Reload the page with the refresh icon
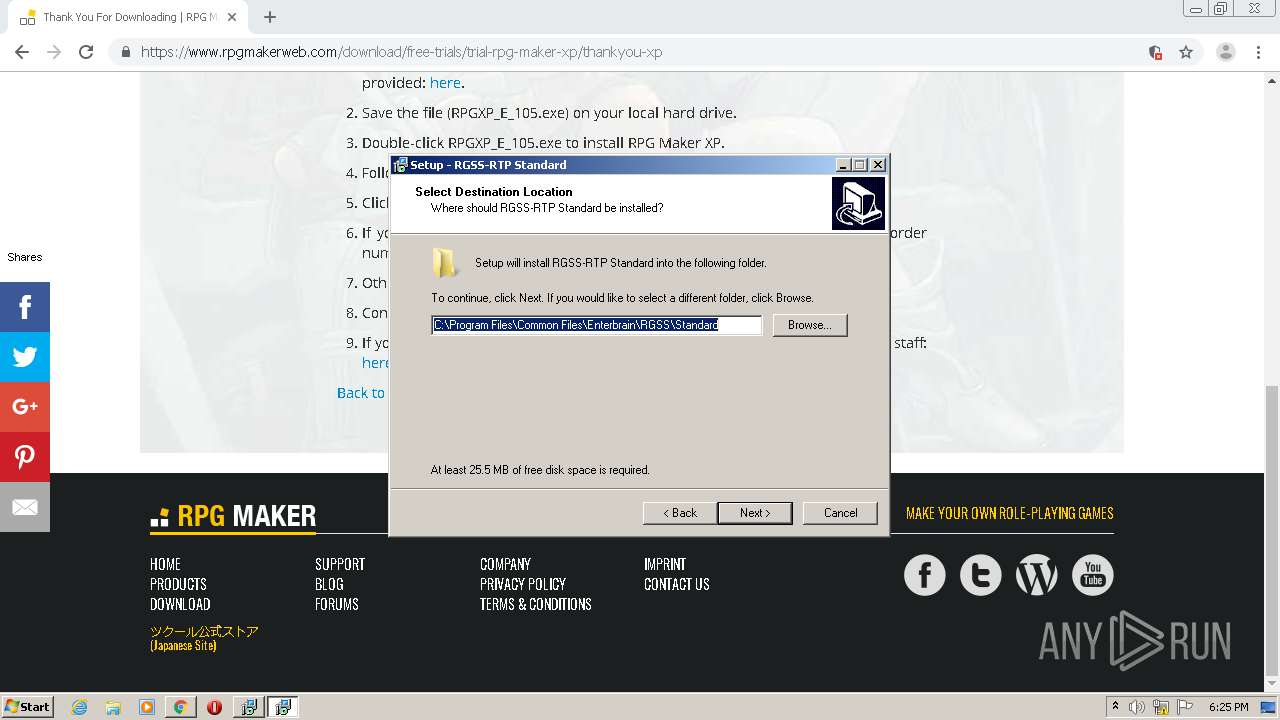Viewport: 1280px width, 720px height. point(86,52)
